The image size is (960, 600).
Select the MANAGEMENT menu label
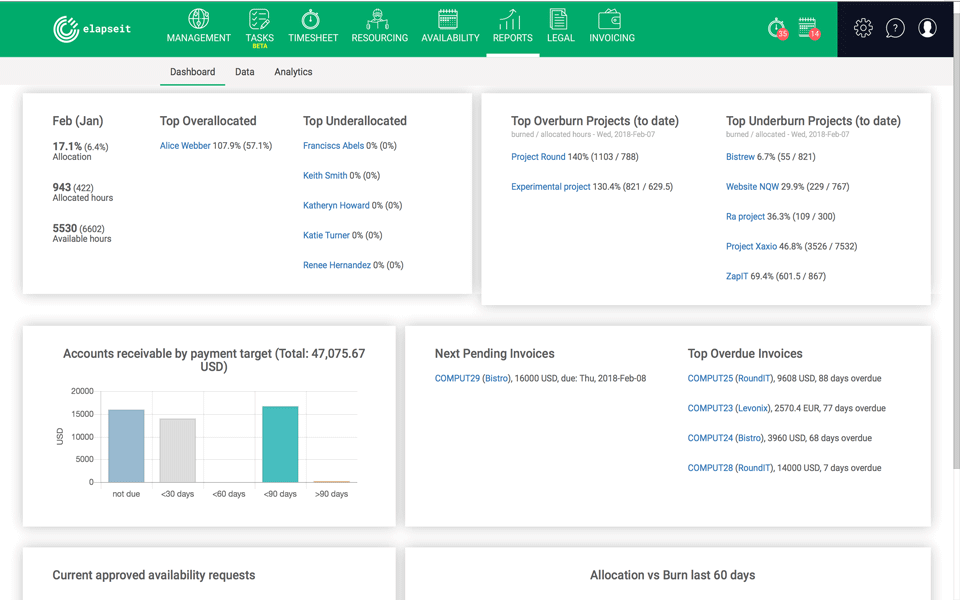[198, 38]
